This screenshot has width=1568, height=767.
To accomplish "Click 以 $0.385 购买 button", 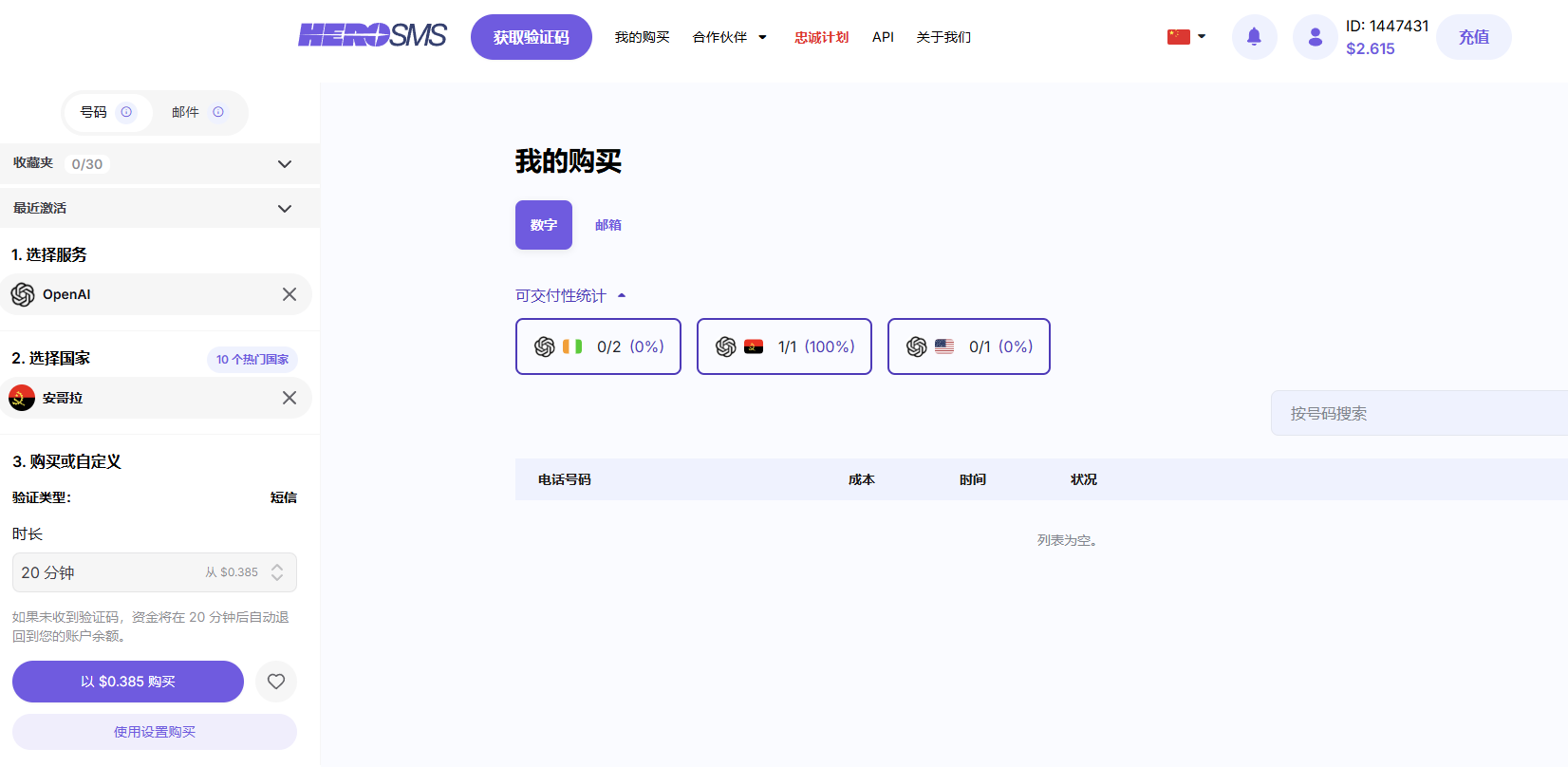I will pyautogui.click(x=128, y=682).
